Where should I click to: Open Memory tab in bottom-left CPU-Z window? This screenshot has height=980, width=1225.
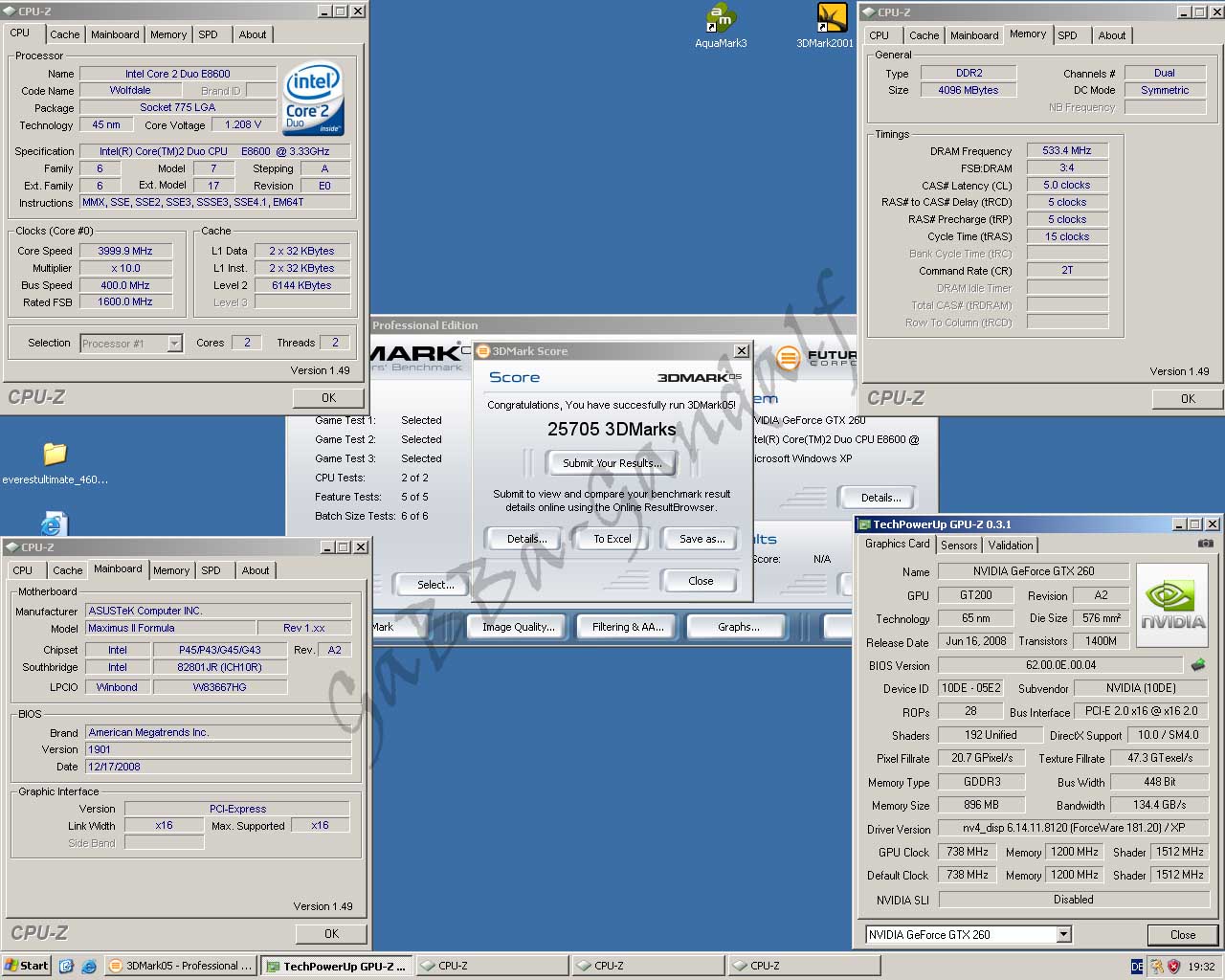171,570
